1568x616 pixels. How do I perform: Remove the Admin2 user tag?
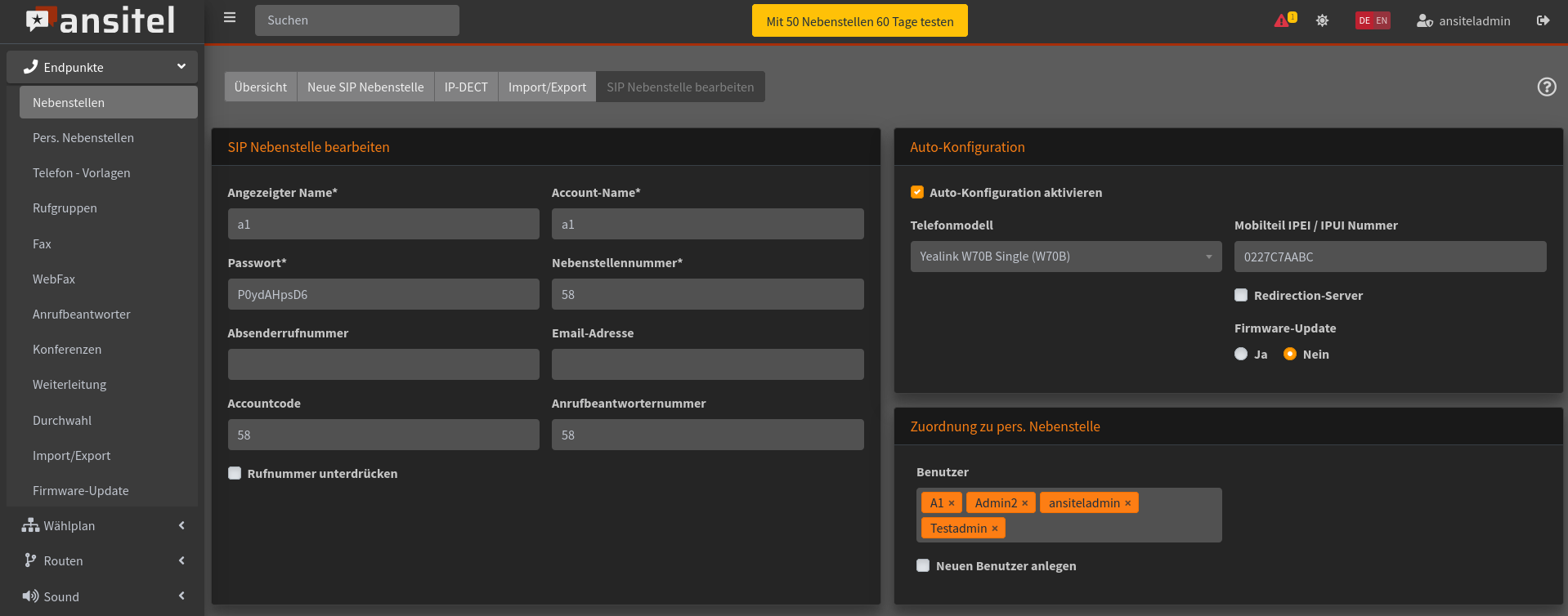coord(1024,503)
